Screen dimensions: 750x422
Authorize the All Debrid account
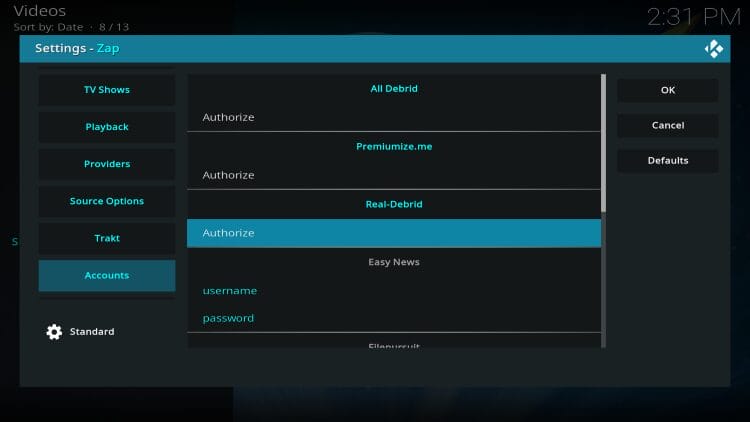click(394, 117)
